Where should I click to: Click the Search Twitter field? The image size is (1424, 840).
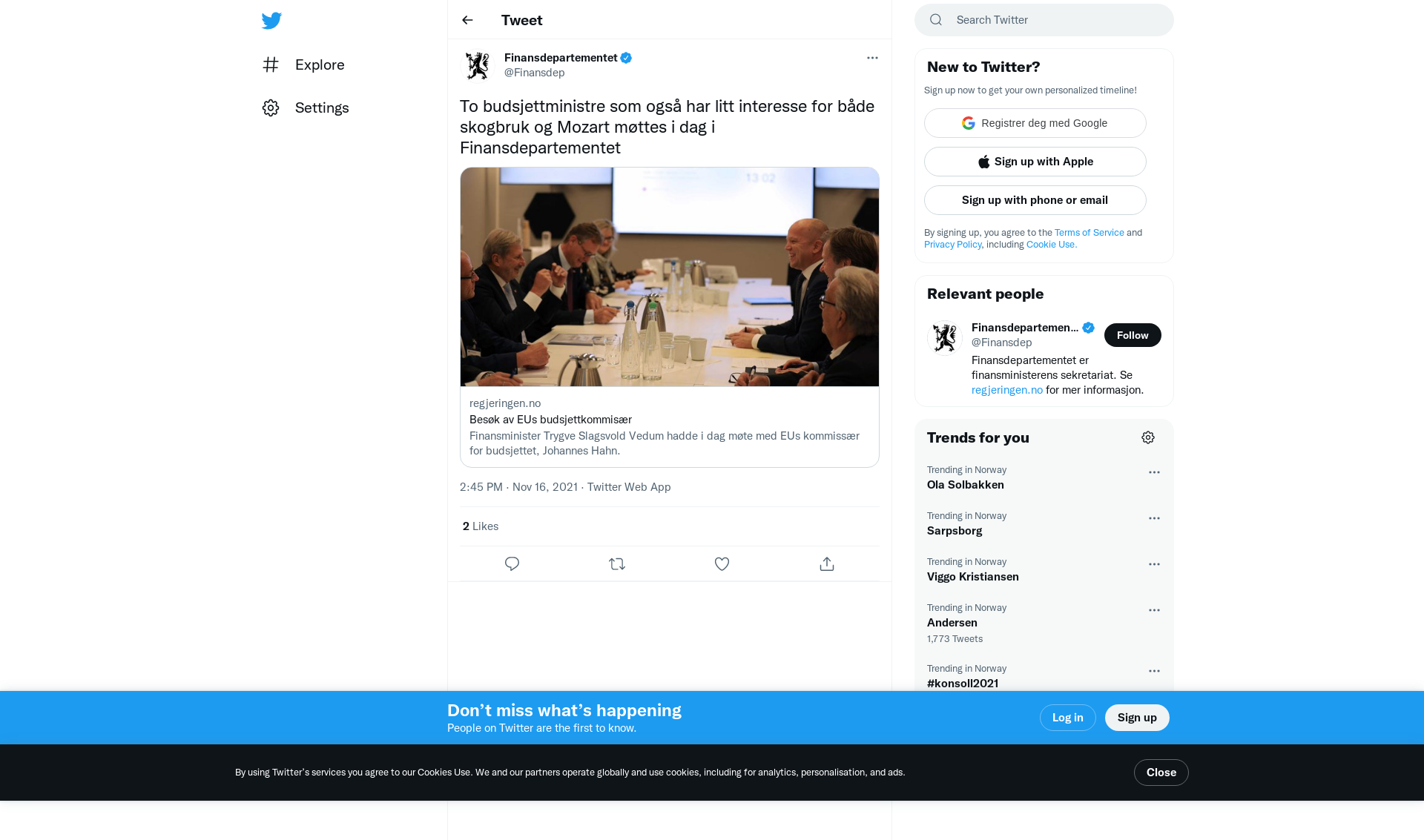pos(1044,20)
